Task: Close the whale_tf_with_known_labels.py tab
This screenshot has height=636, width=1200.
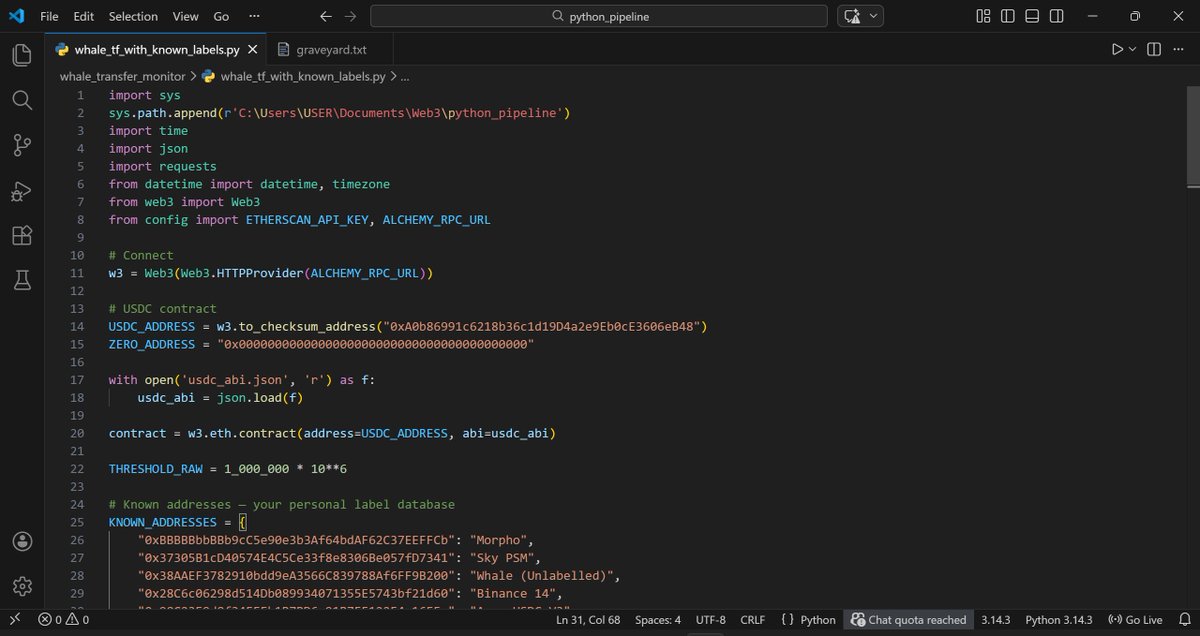Action: click(x=253, y=49)
